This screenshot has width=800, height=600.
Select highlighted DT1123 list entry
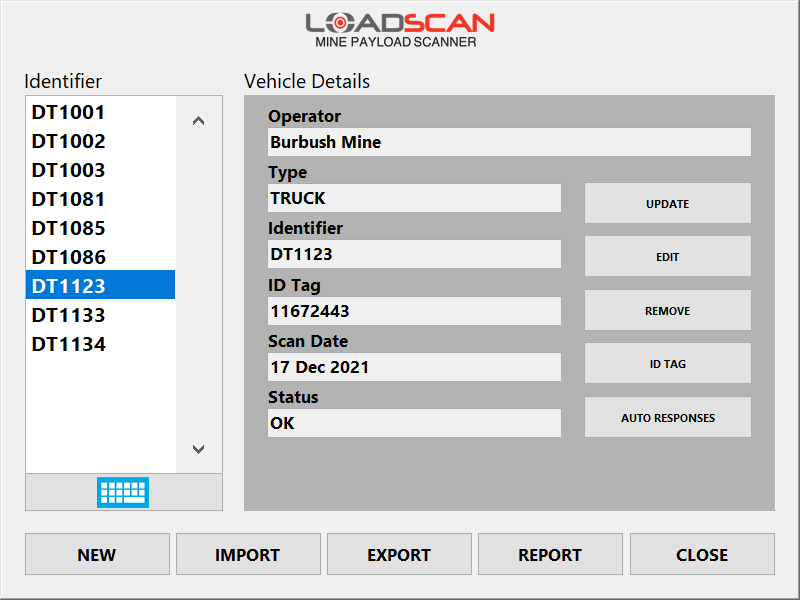(101, 285)
